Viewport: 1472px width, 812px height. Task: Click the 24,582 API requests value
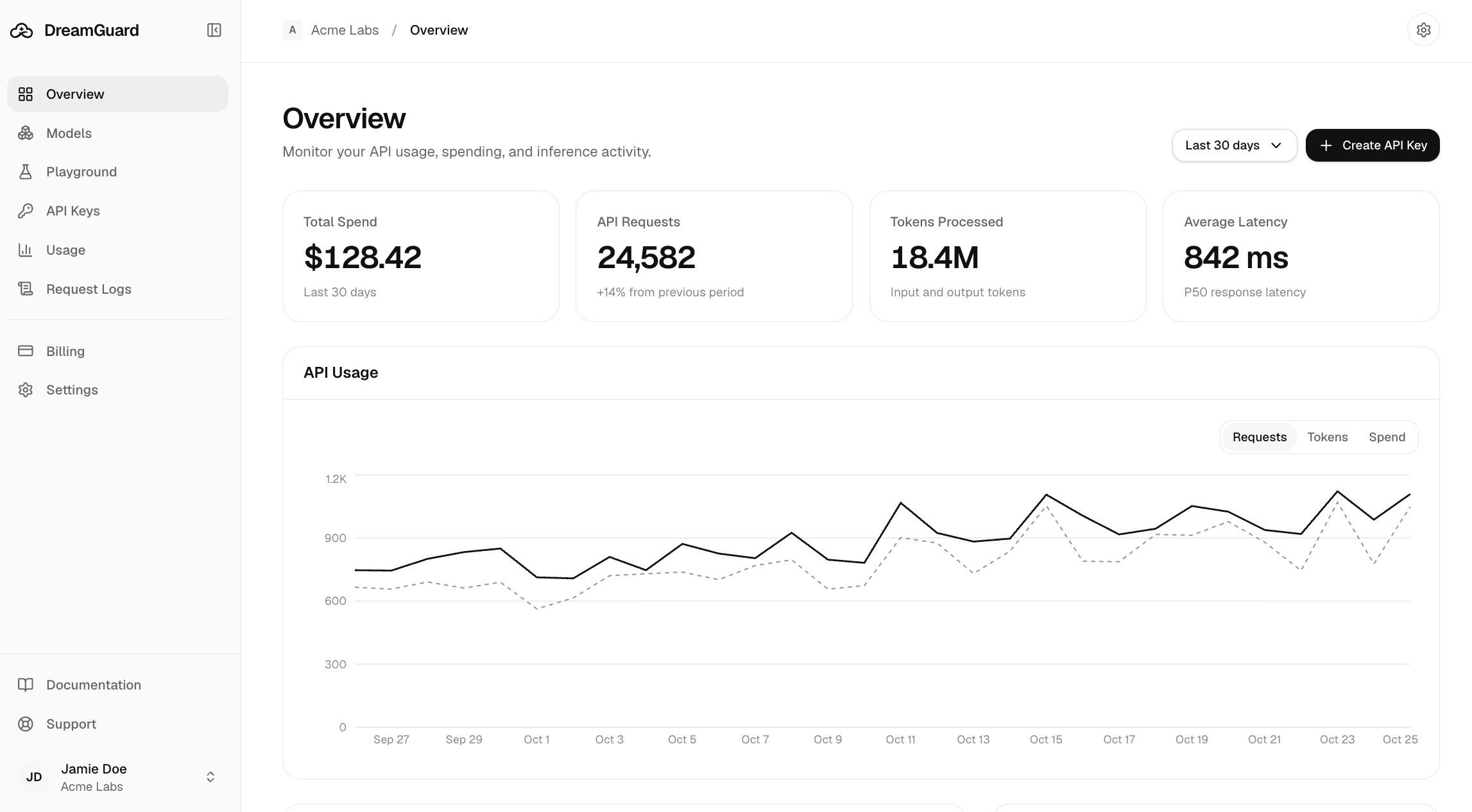coord(646,257)
